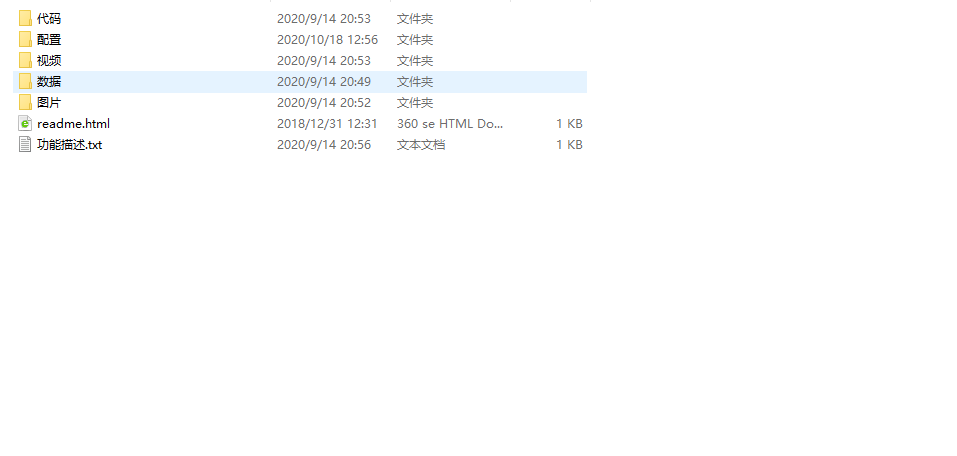This screenshot has height=456, width=957.
Task: Select the 图片 folder icon
Action: (x=25, y=103)
